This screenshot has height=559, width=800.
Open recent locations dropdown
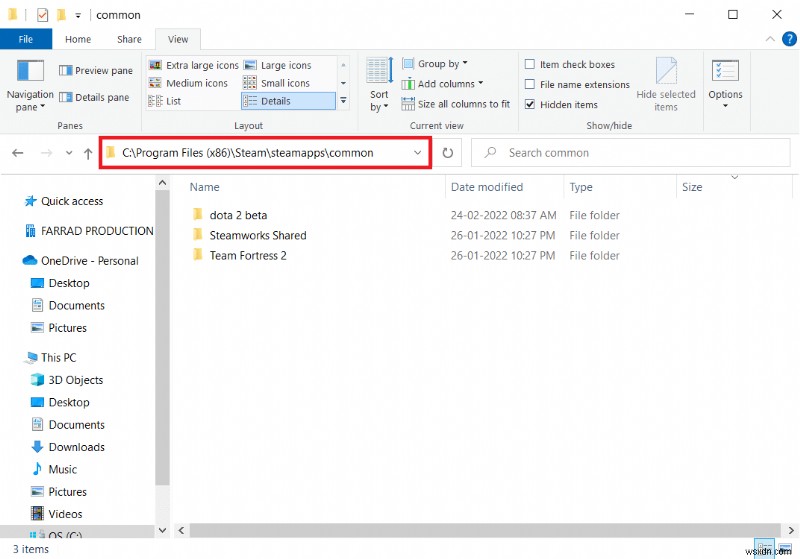tap(69, 153)
